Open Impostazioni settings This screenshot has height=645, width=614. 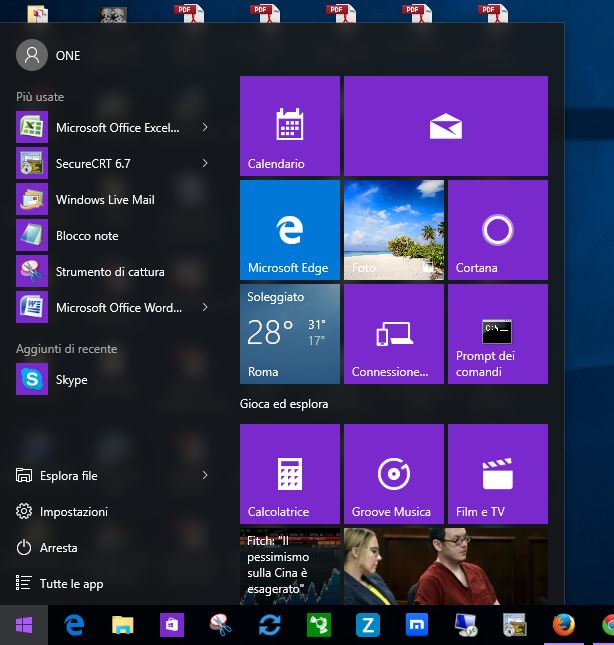click(73, 512)
